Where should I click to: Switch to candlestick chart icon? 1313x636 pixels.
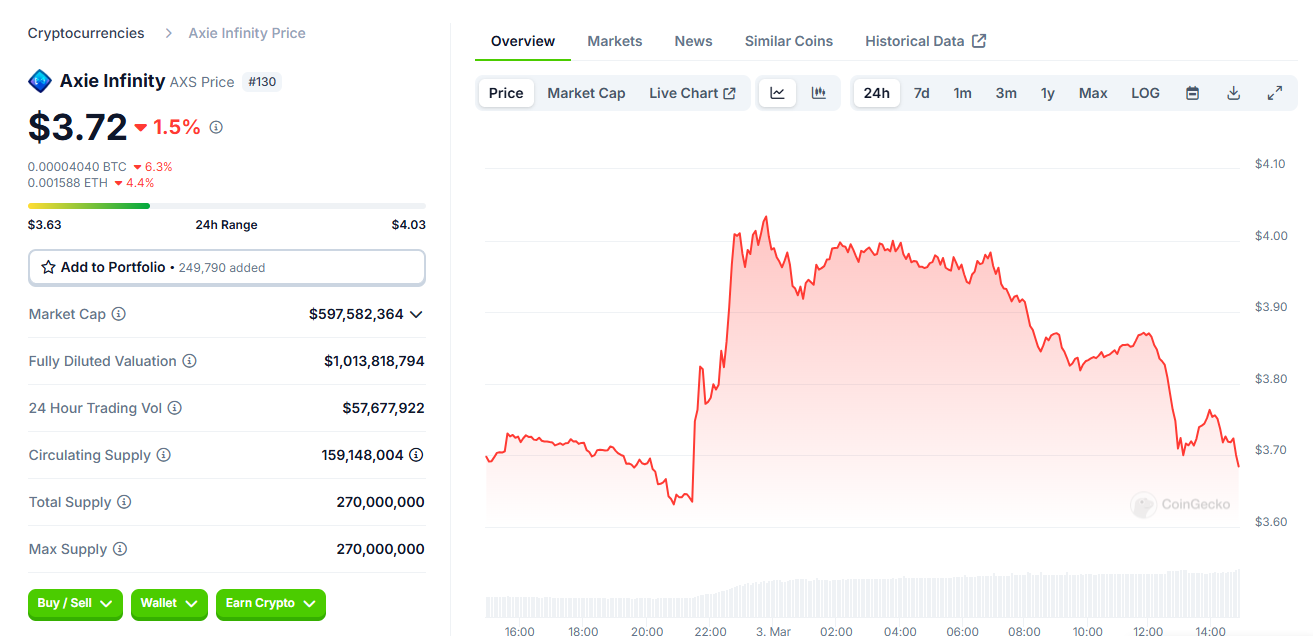point(819,93)
